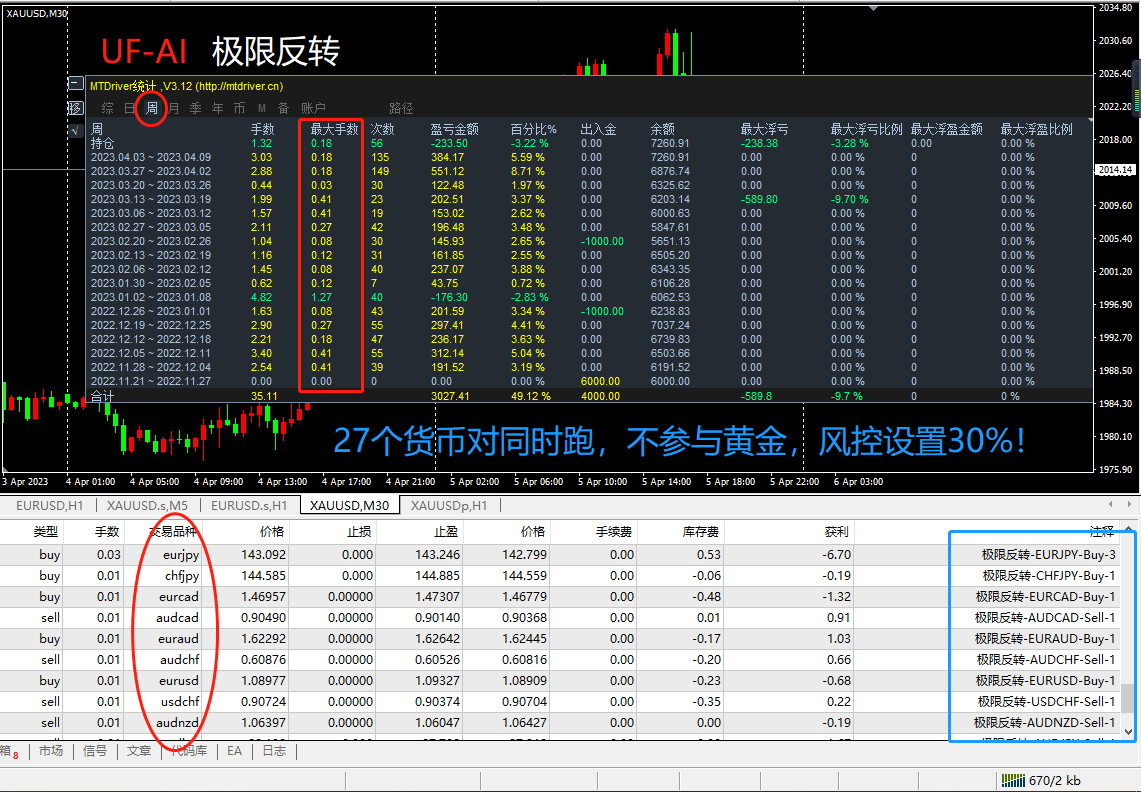Show 年 yearly statistics in MTDriver

point(218,107)
